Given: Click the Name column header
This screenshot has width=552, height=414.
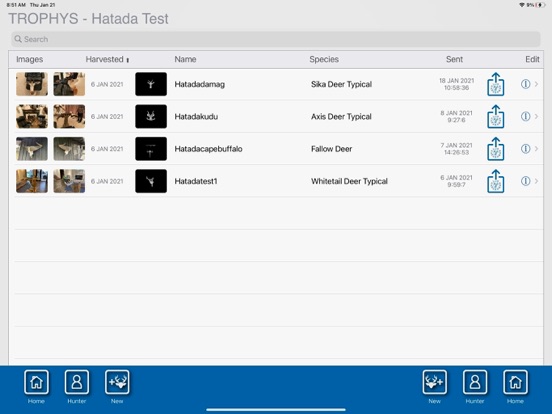Looking at the screenshot, I should (185, 59).
